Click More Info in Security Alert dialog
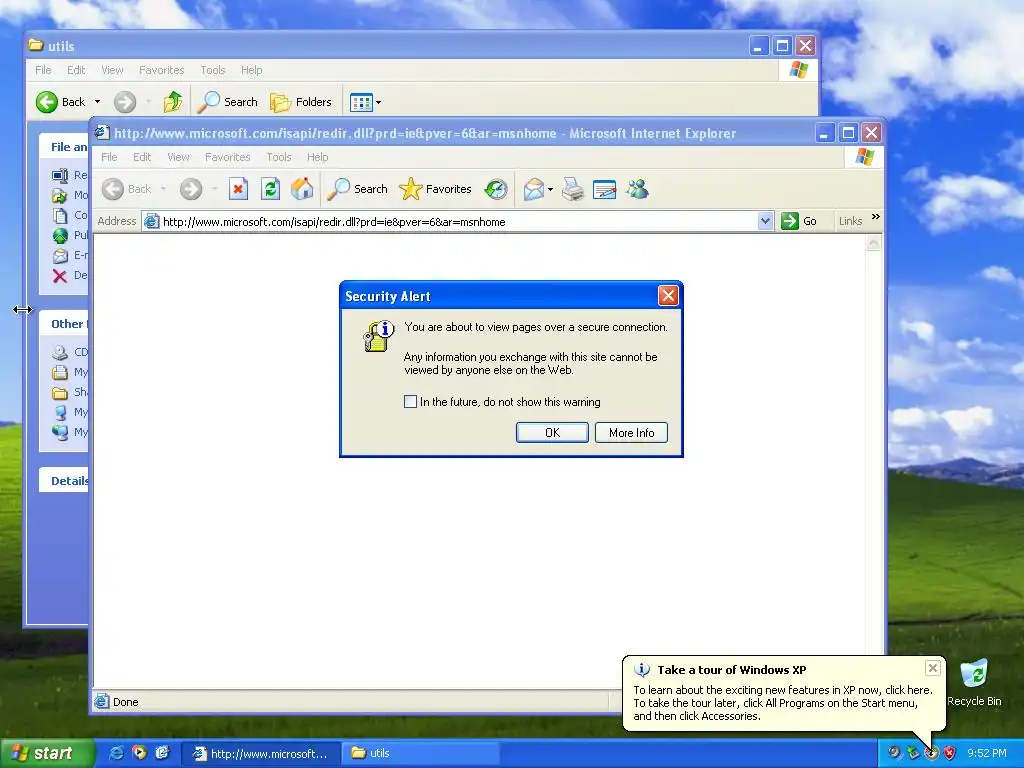This screenshot has height=768, width=1024. click(x=631, y=432)
